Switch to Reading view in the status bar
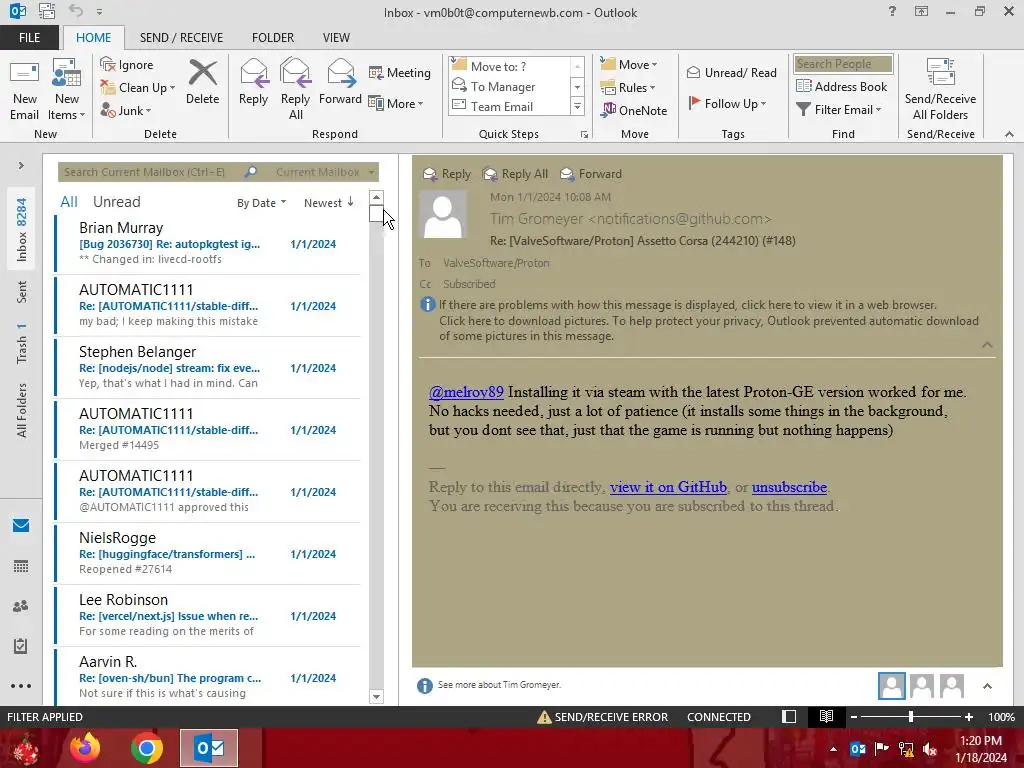Viewport: 1024px width, 768px height. (826, 716)
